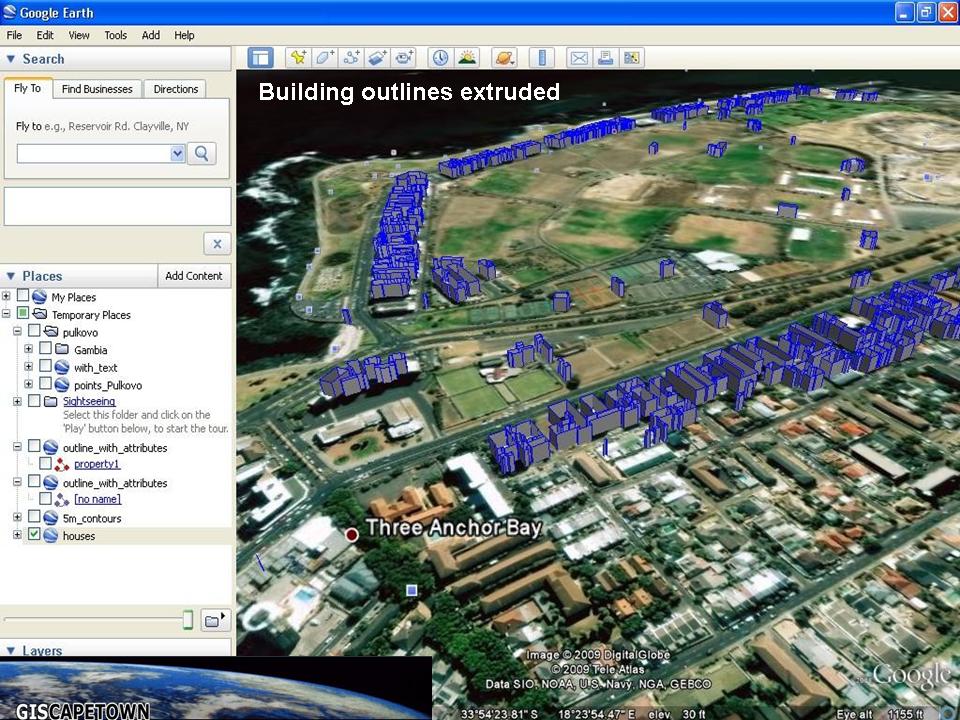The height and width of the screenshot is (720, 960).
Task: Open the View menu
Action: 79,36
